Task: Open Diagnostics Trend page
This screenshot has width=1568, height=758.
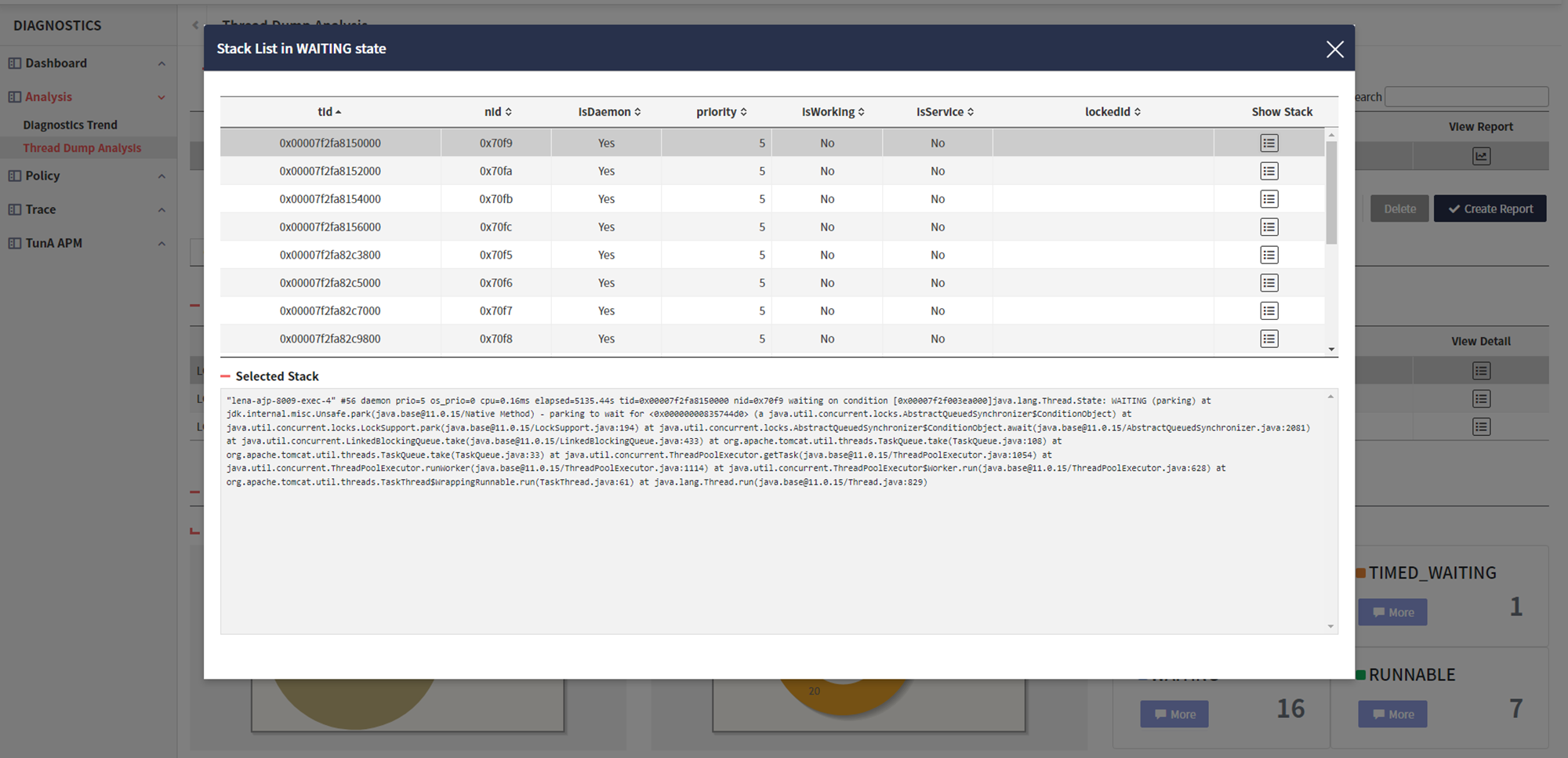Action: [70, 124]
